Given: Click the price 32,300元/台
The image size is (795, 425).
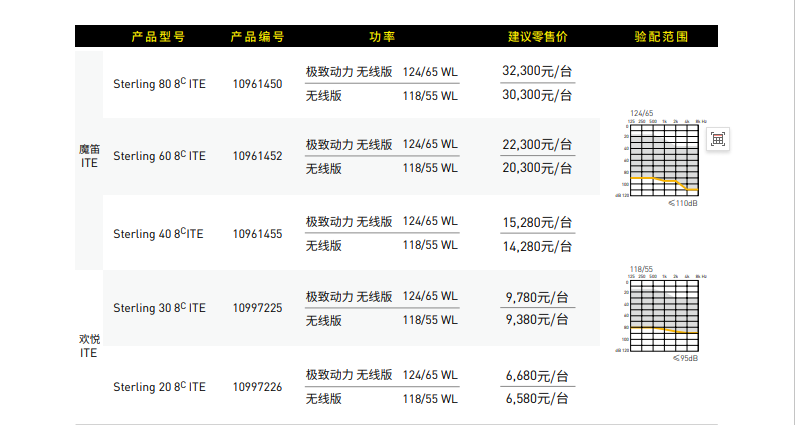Looking at the screenshot, I should pyautogui.click(x=537, y=71).
